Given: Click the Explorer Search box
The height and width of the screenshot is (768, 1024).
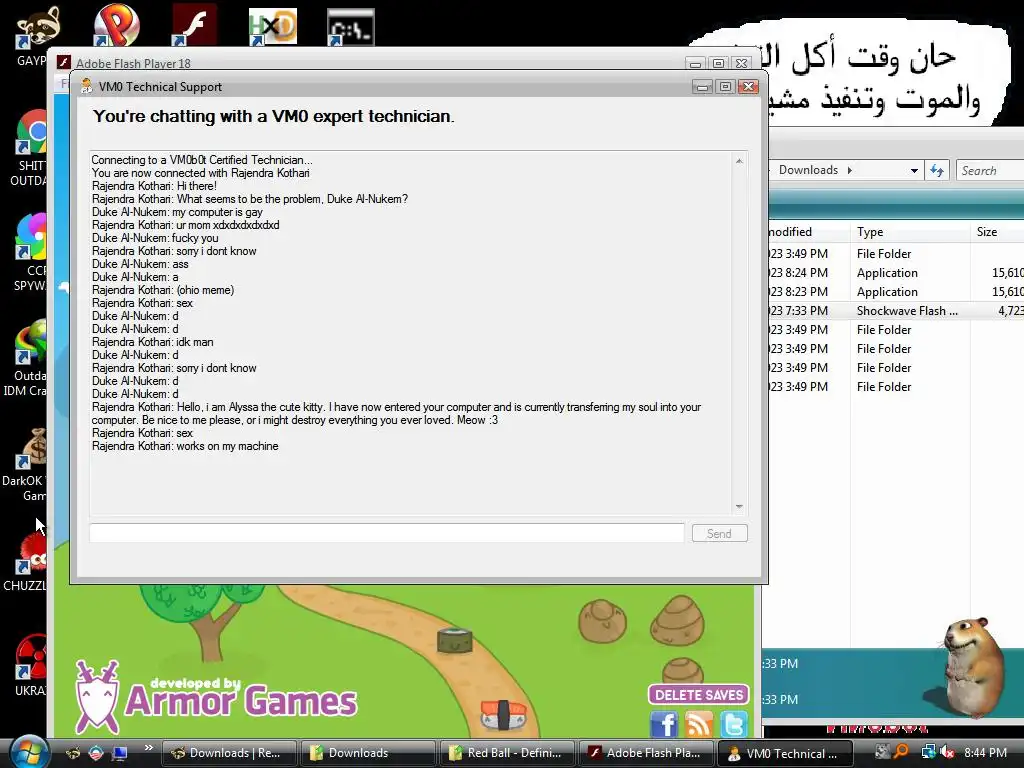Looking at the screenshot, I should coord(990,170).
